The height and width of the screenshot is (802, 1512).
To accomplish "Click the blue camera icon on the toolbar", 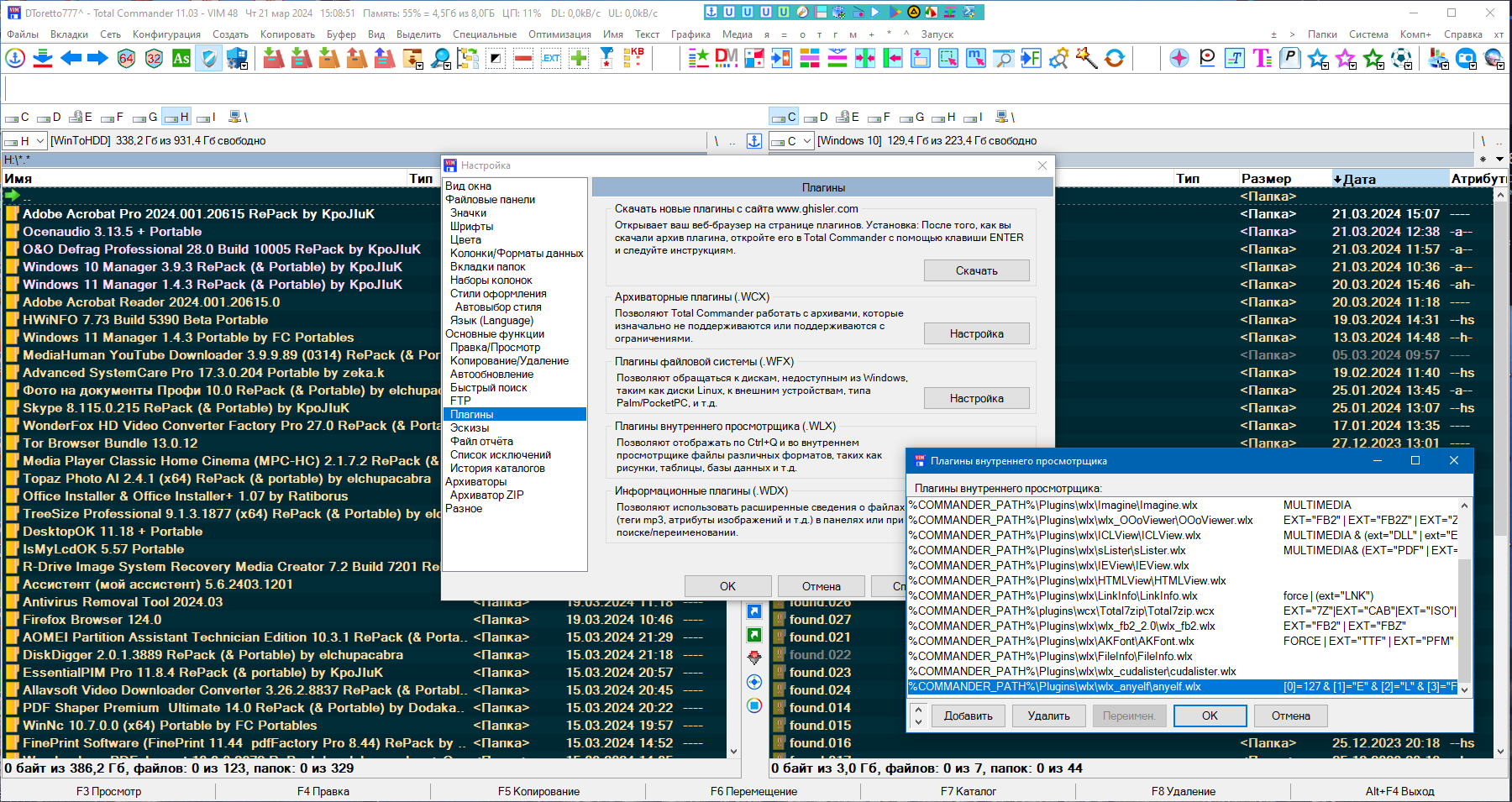I will (1465, 57).
